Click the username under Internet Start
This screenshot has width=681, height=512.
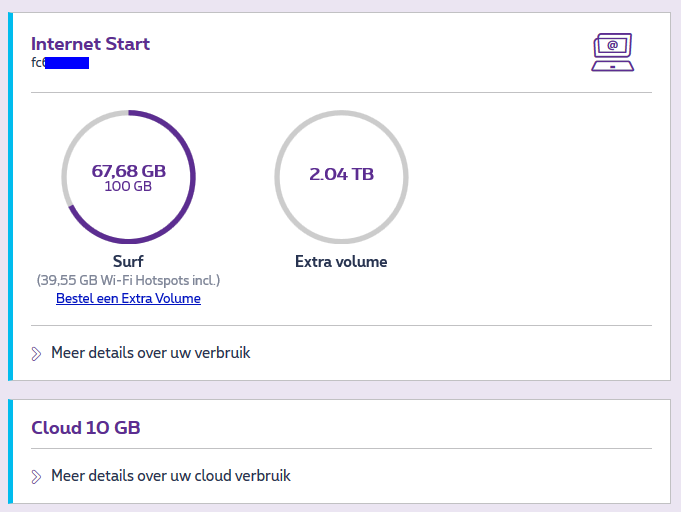[37, 63]
